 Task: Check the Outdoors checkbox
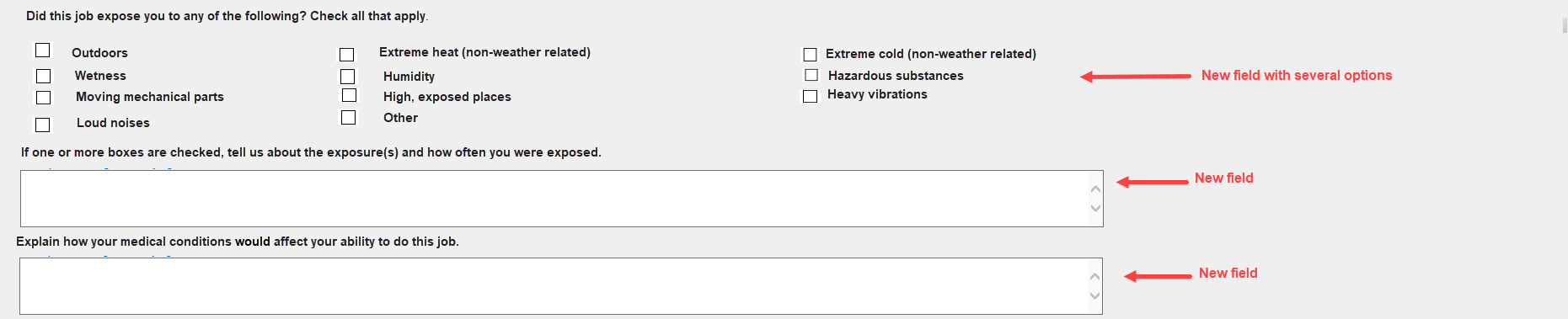click(43, 51)
